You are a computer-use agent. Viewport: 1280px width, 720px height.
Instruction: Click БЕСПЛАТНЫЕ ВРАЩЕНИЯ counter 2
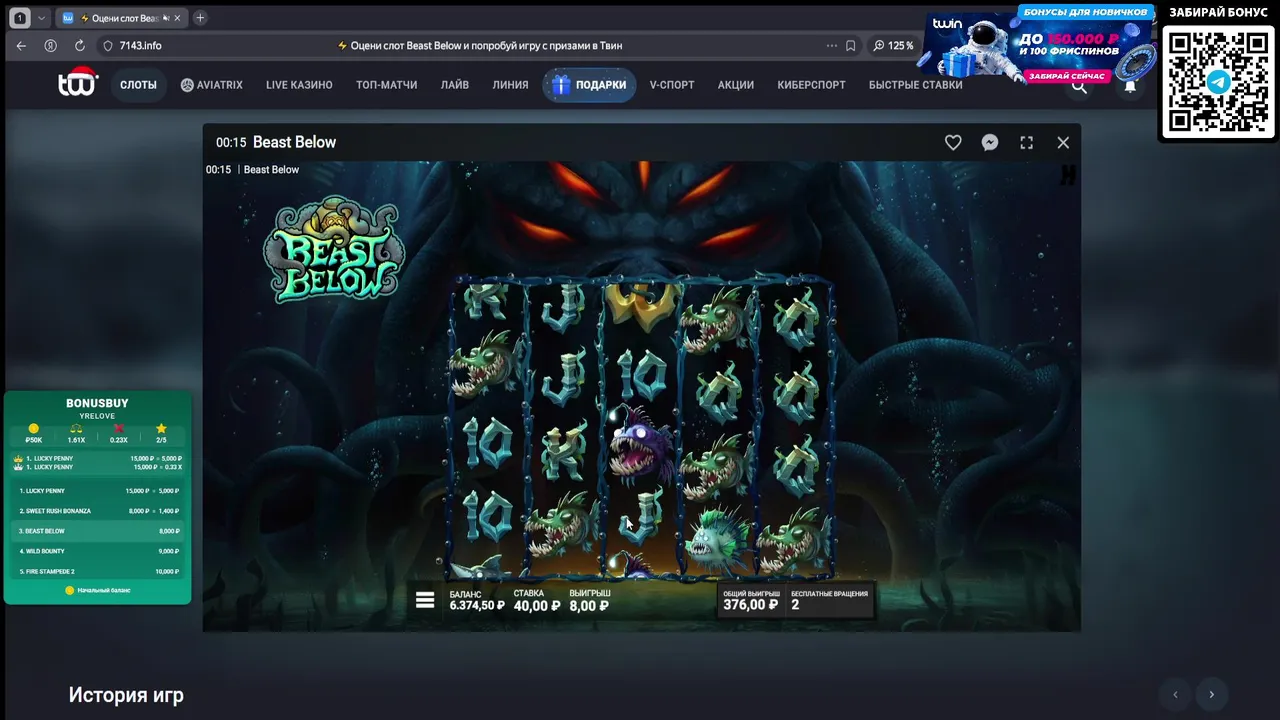point(829,600)
